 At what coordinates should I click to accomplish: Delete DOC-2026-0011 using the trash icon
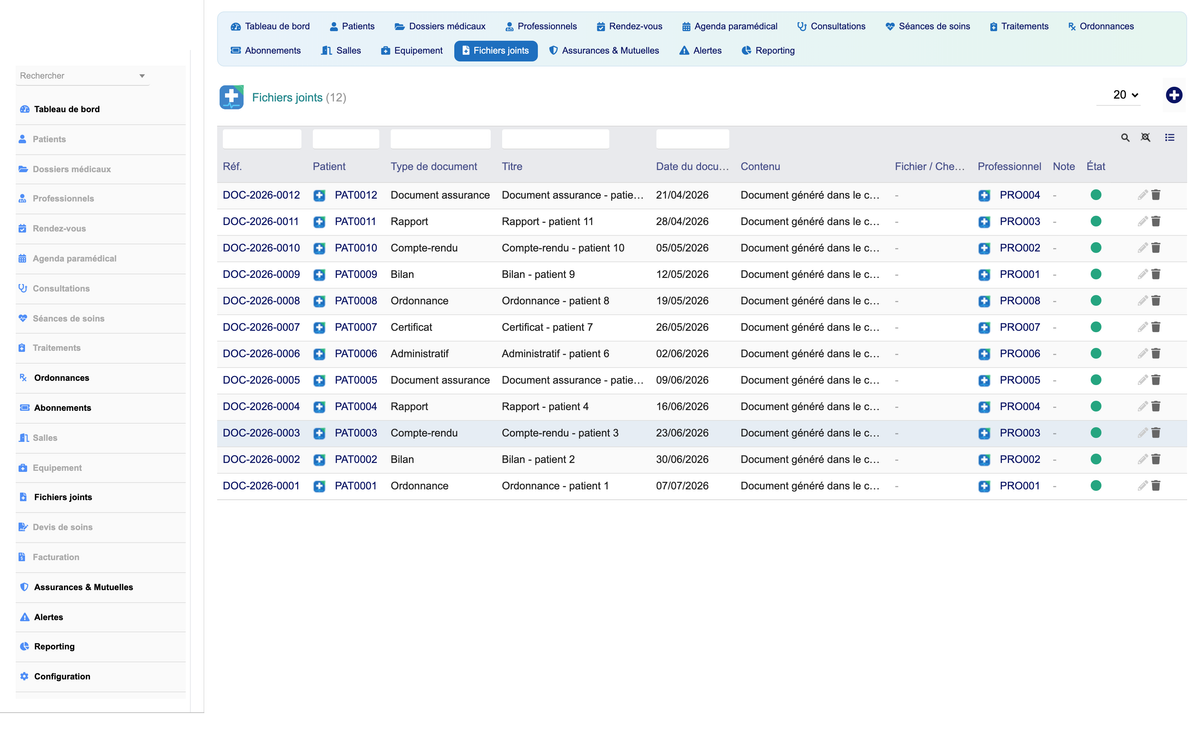click(x=1156, y=222)
